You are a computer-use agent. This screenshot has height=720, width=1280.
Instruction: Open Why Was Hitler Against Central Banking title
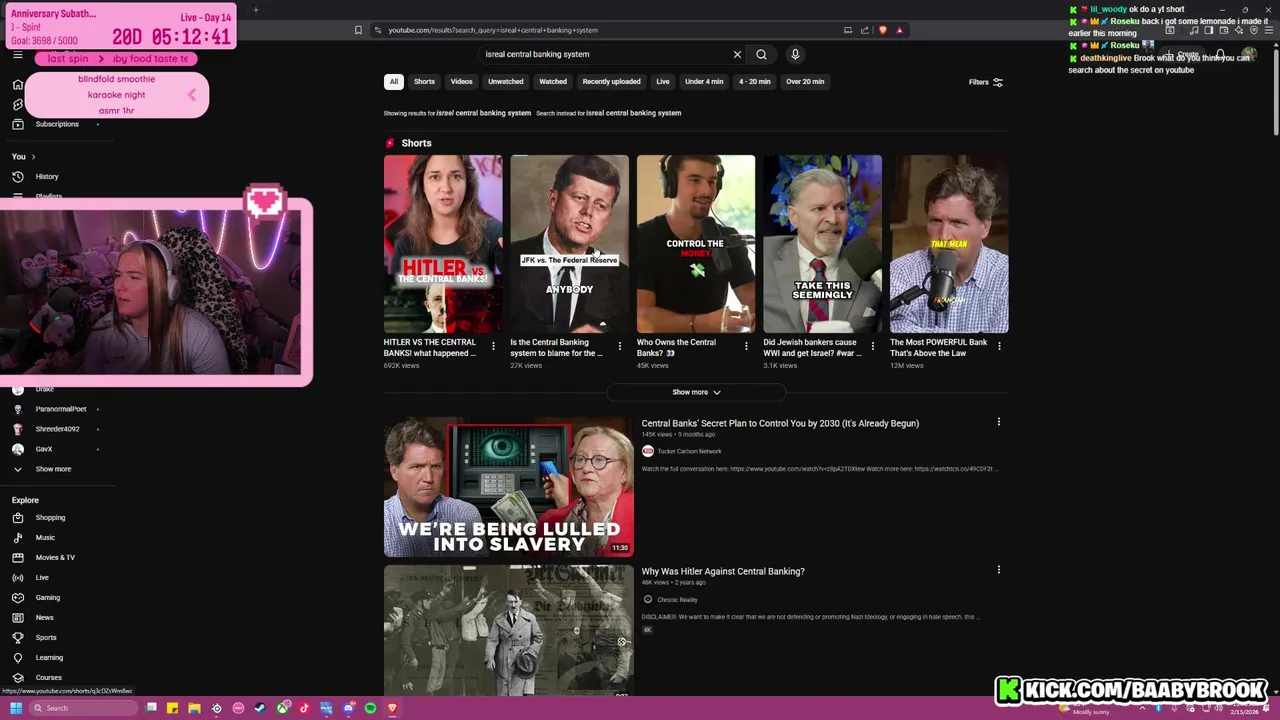click(723, 571)
